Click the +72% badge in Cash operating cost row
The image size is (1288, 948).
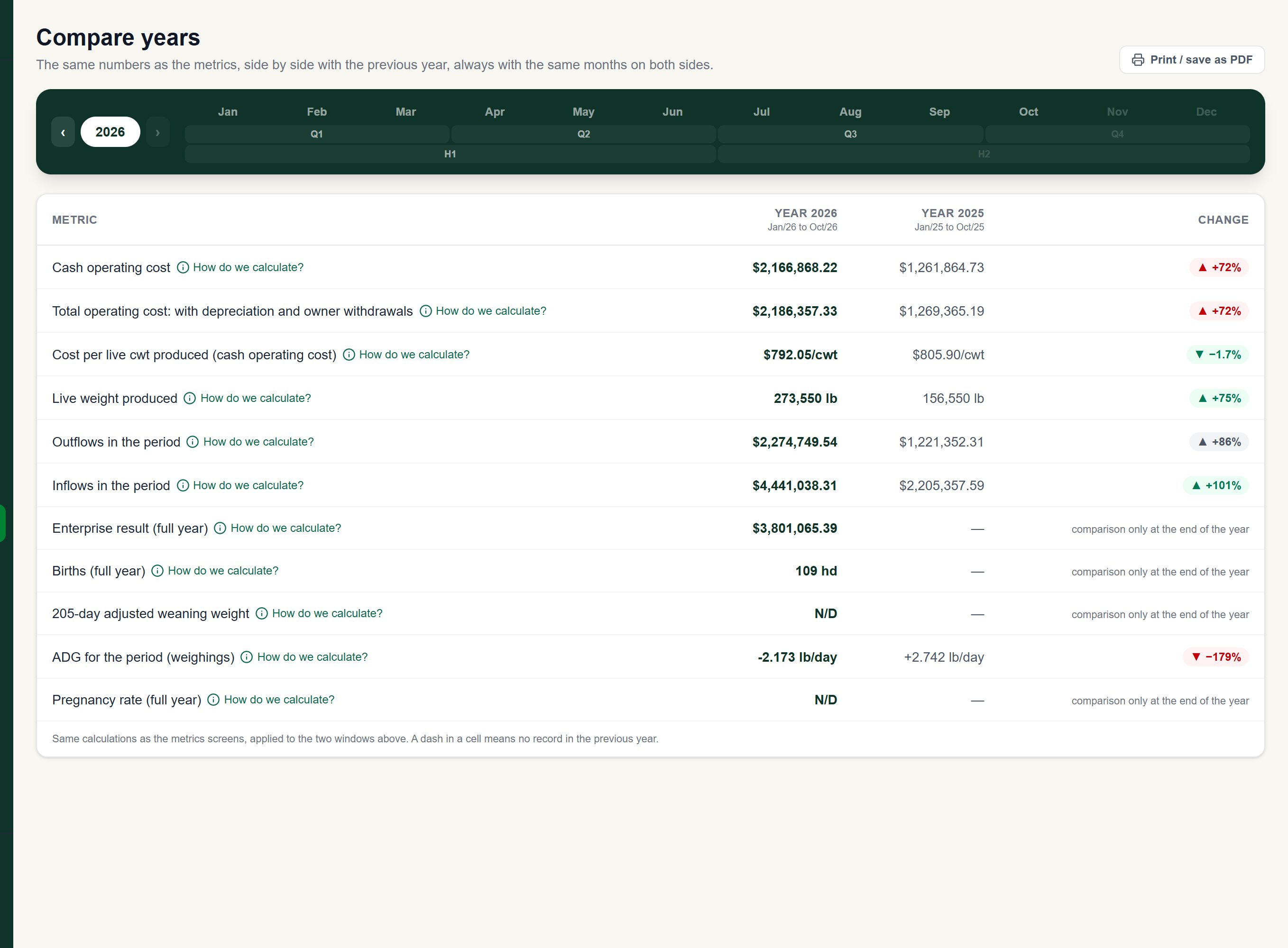[1219, 267]
